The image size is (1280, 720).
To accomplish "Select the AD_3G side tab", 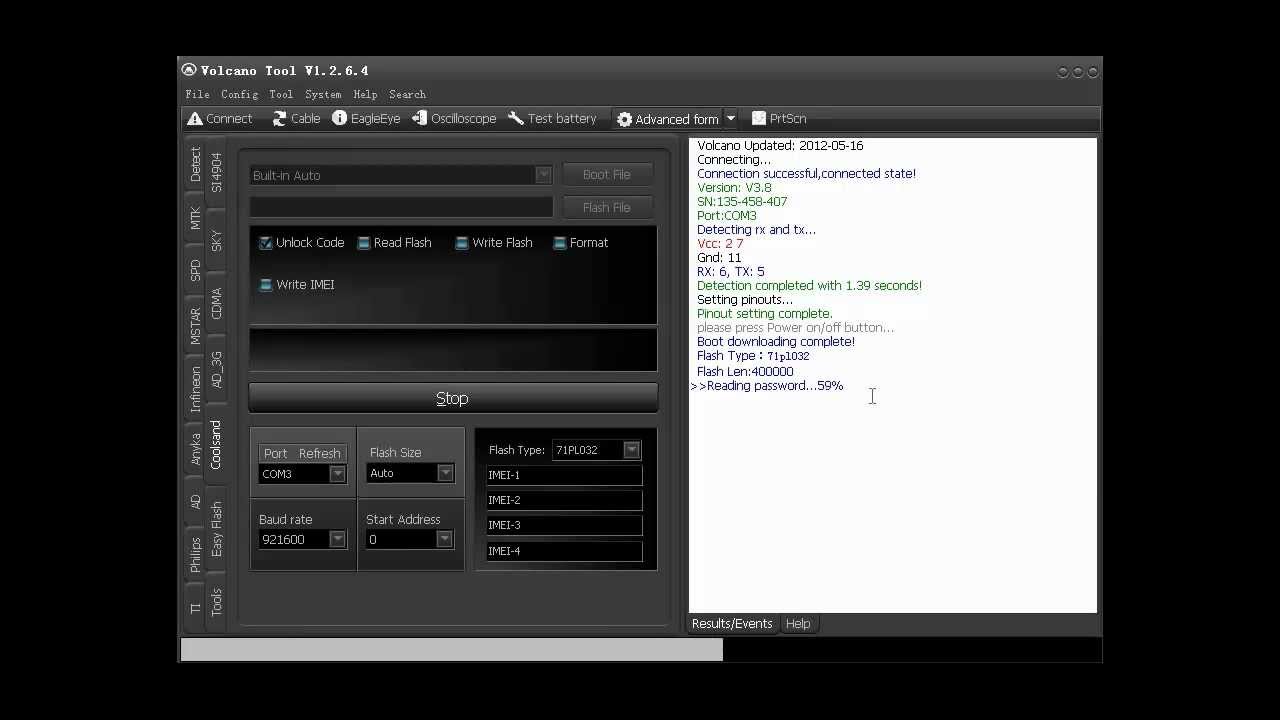I will click(x=217, y=369).
